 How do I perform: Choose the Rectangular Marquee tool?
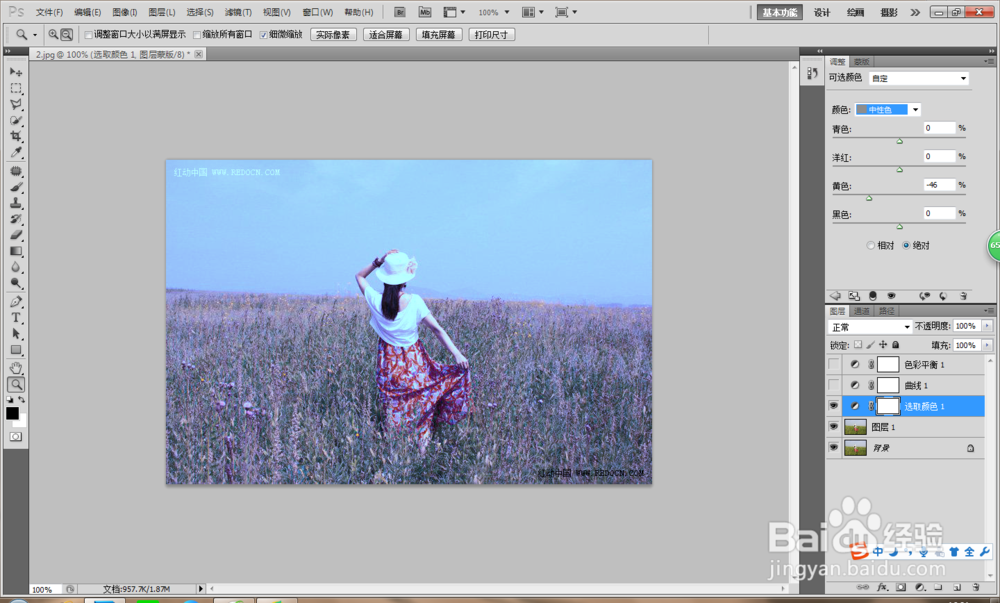16,88
